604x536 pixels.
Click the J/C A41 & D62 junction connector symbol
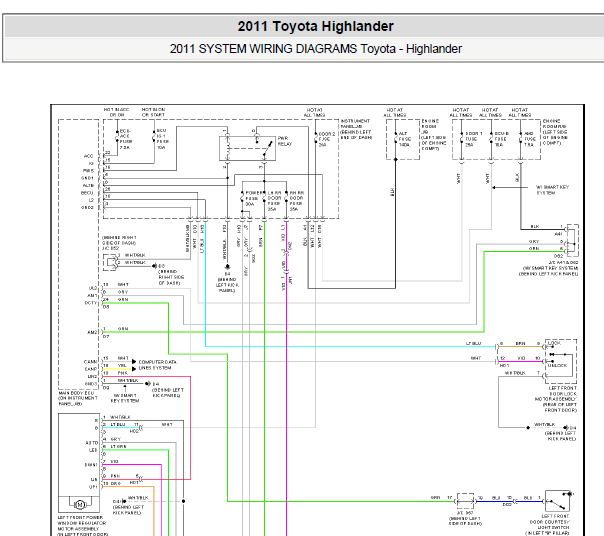(x=572, y=240)
